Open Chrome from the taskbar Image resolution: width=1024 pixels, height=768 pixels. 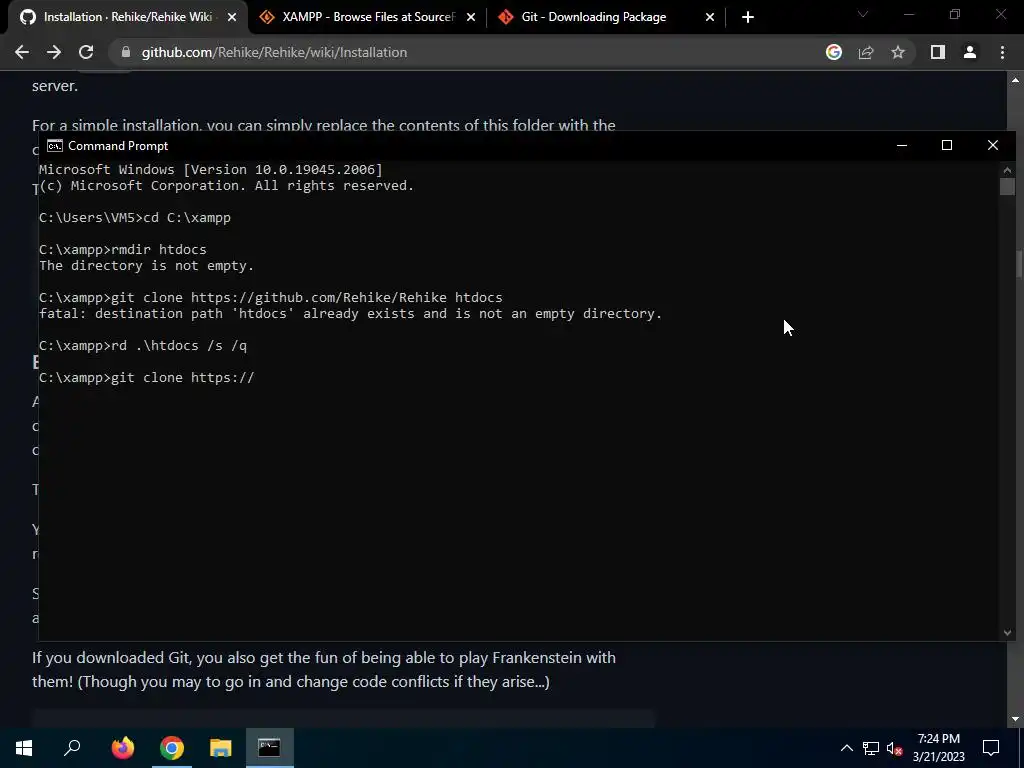[x=172, y=748]
